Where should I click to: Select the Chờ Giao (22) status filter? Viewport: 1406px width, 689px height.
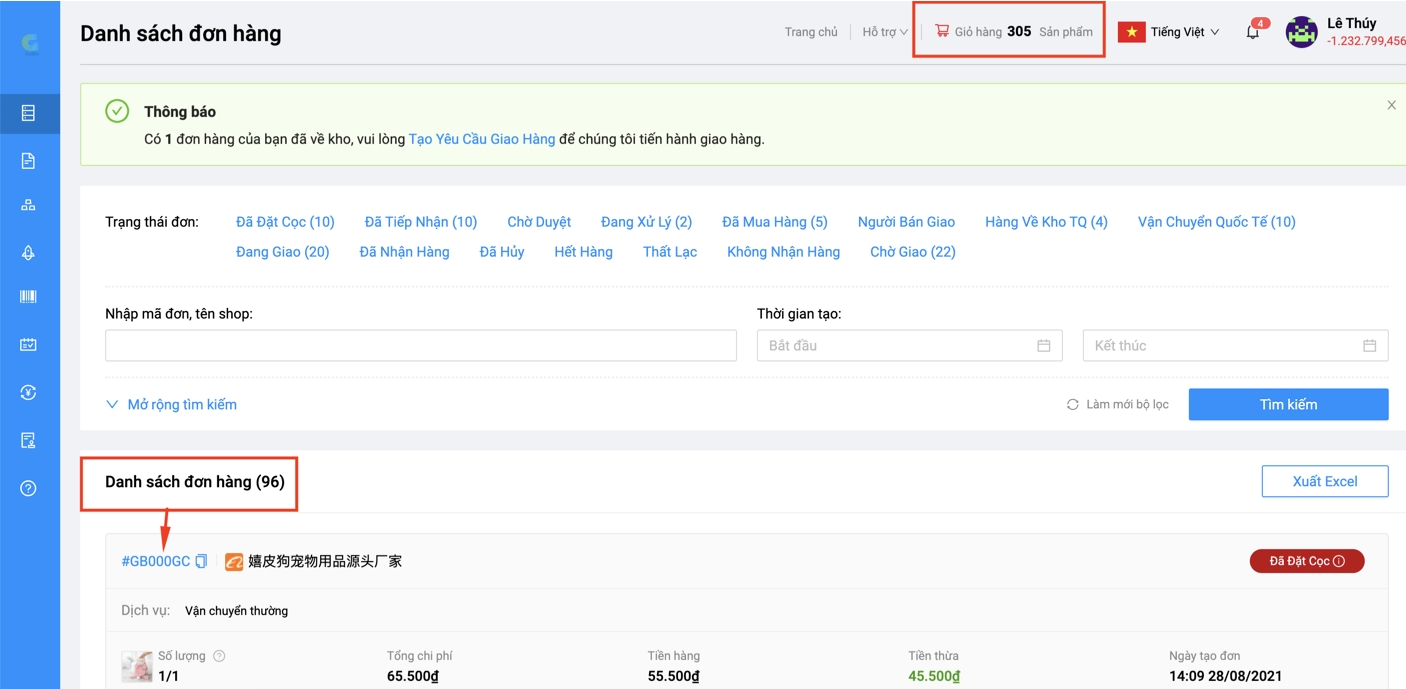pos(912,252)
